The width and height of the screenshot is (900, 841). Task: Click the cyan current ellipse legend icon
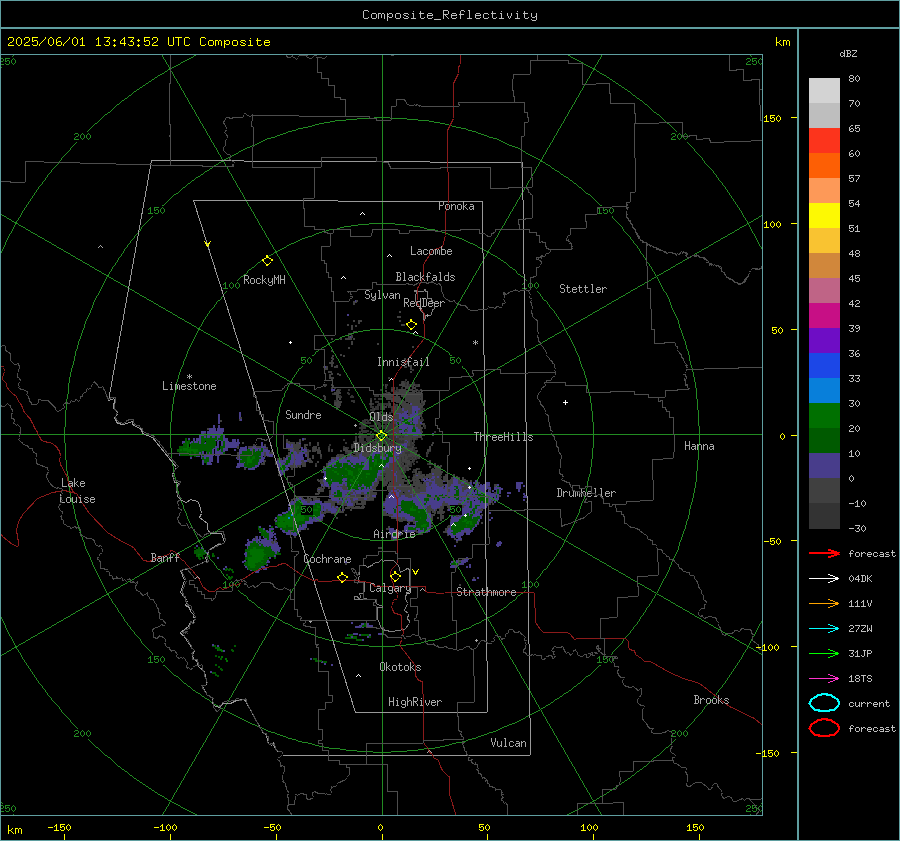[x=824, y=703]
